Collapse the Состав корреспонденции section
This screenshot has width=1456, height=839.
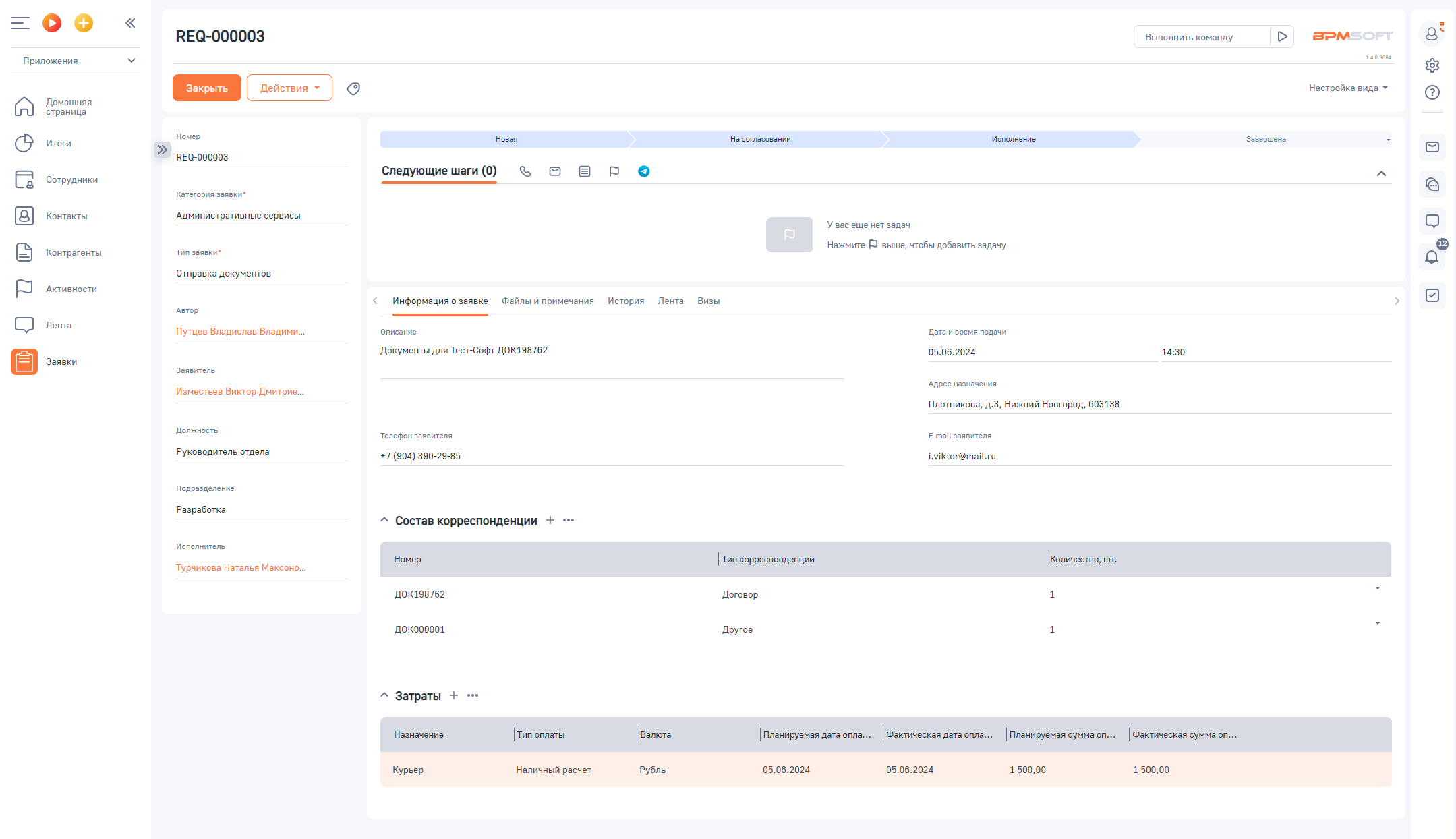pos(384,519)
